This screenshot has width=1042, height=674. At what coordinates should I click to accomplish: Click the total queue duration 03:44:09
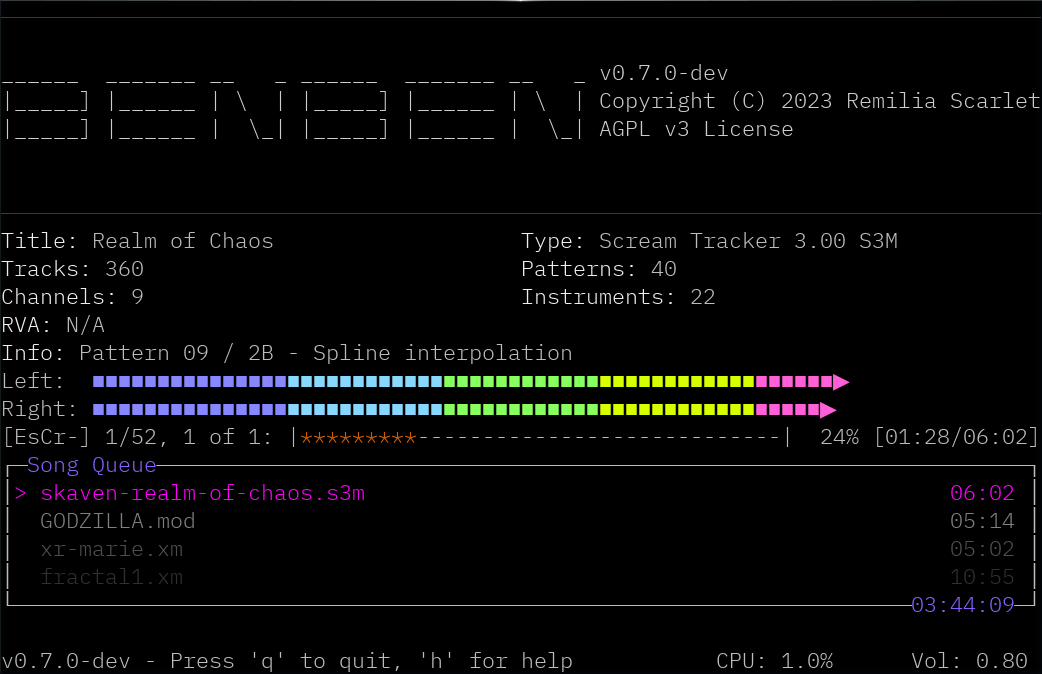962,605
